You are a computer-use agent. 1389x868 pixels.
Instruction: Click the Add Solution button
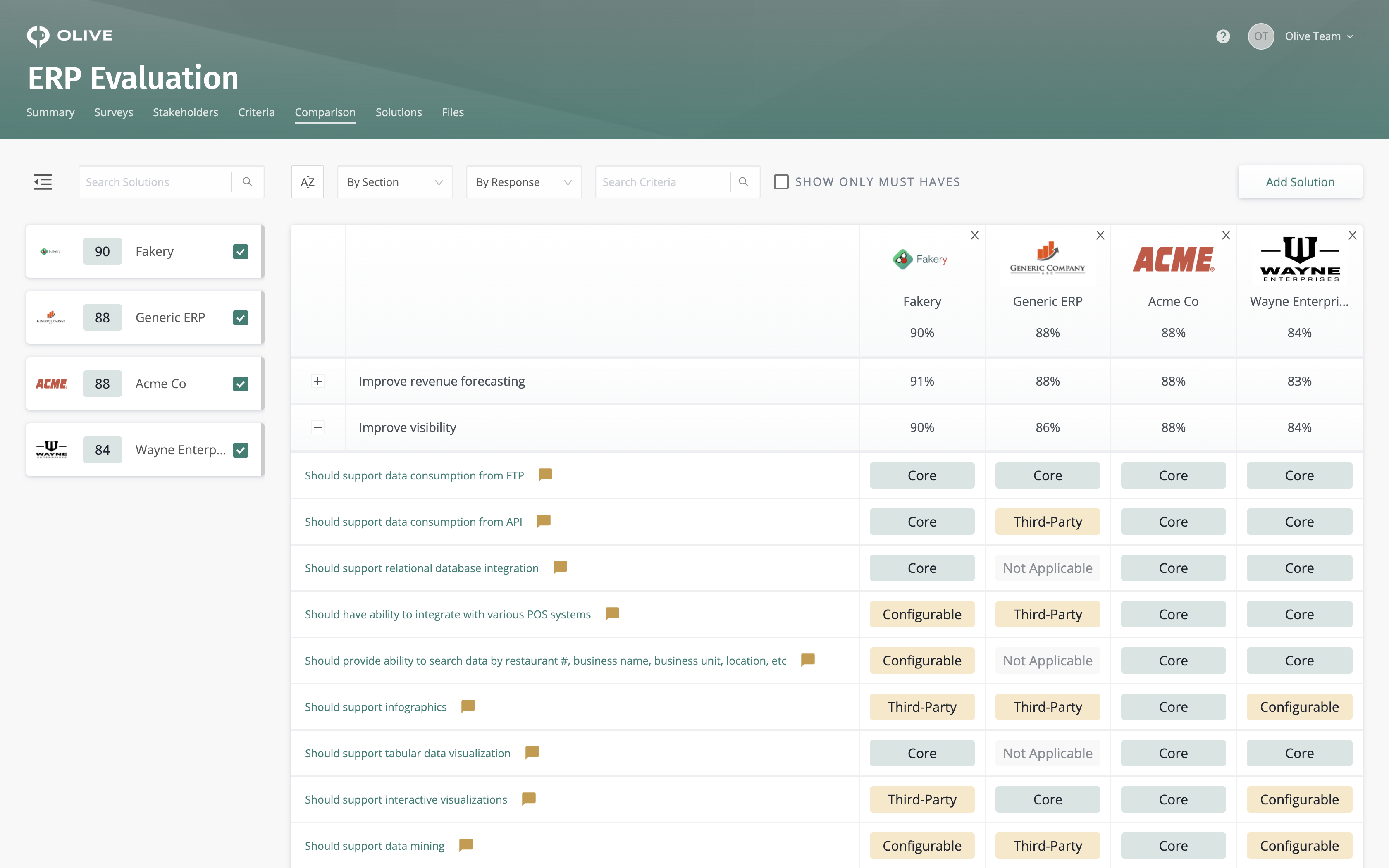(x=1300, y=181)
